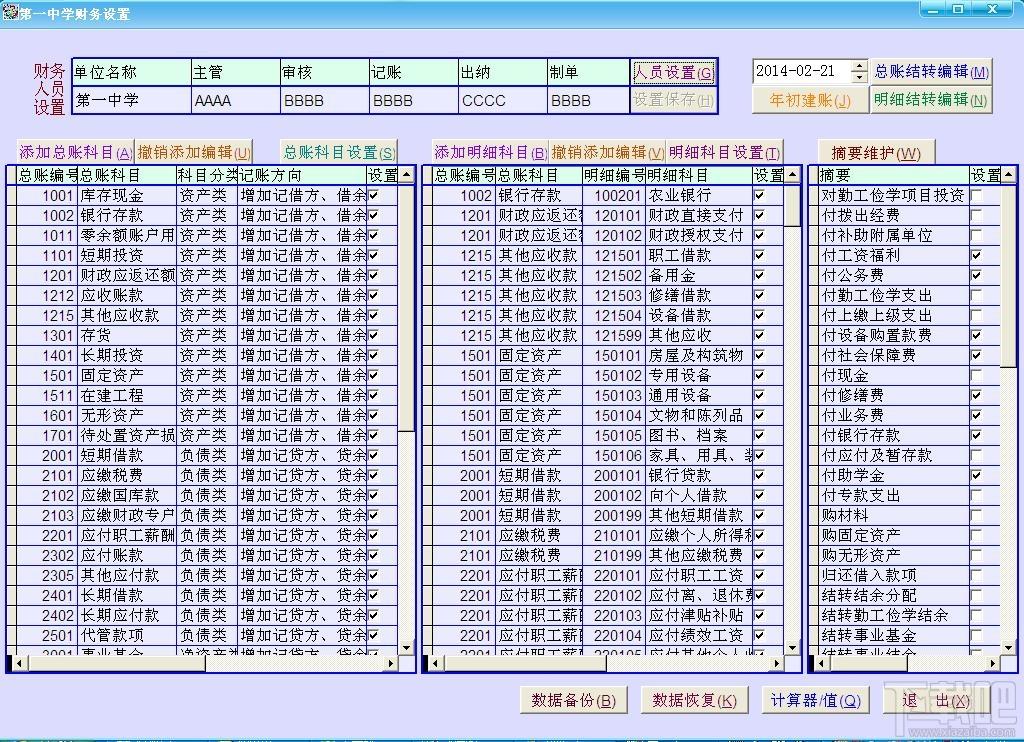Click 添加明细科目(B) button
This screenshot has width=1024, height=742.
coord(490,153)
